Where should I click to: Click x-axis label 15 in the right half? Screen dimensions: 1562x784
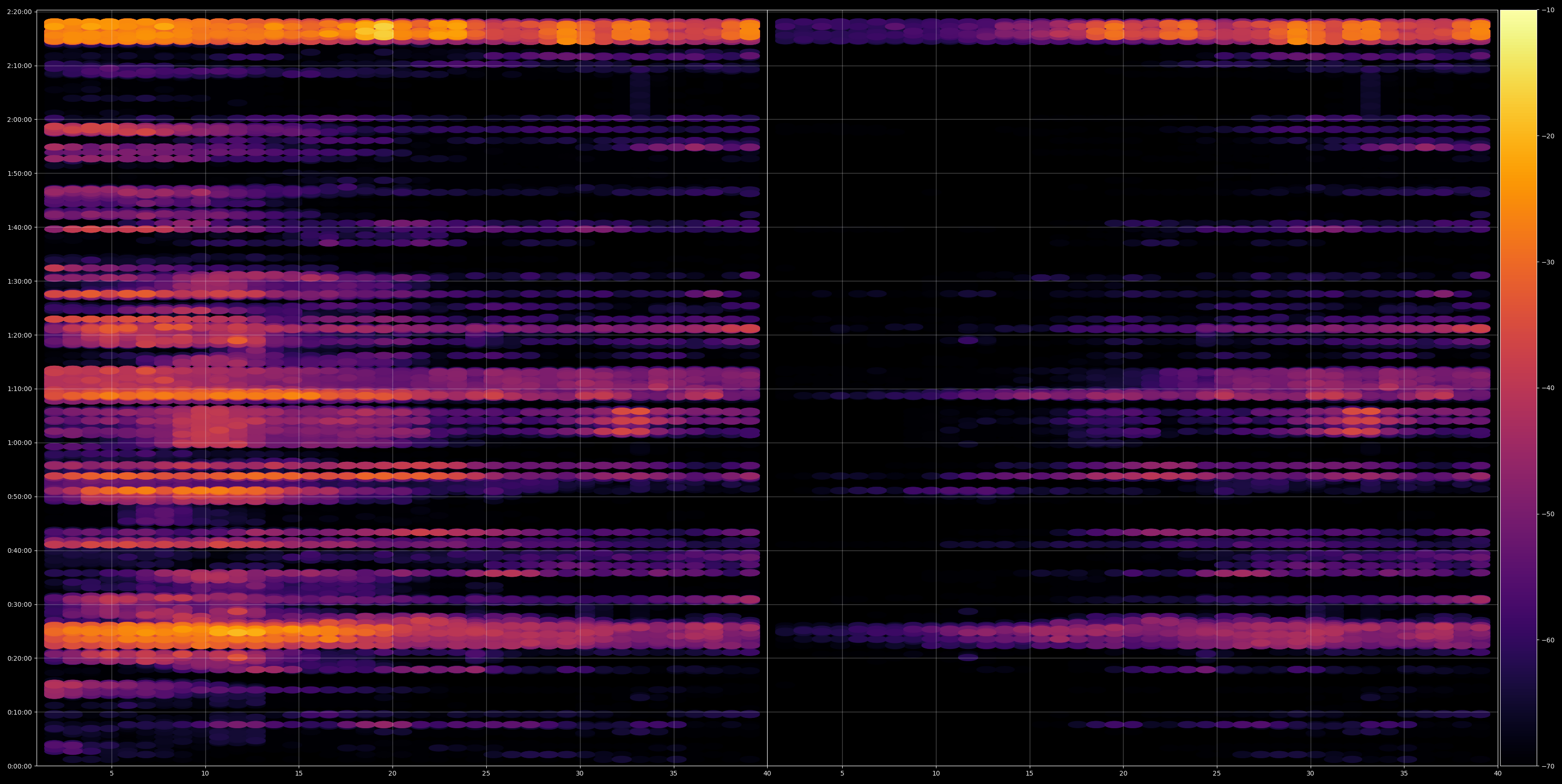click(x=1030, y=774)
